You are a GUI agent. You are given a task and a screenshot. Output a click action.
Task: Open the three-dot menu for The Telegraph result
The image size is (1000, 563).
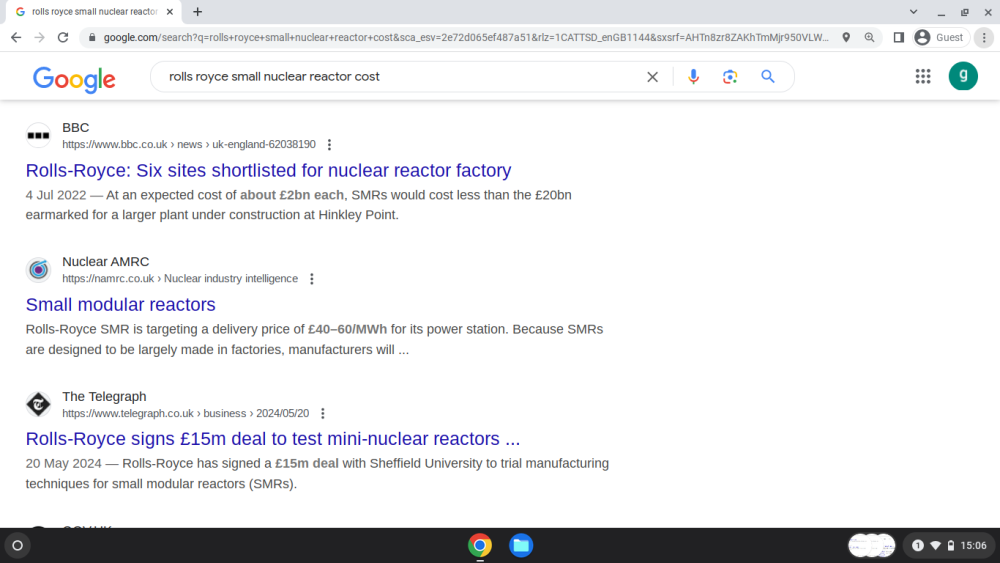(x=323, y=413)
